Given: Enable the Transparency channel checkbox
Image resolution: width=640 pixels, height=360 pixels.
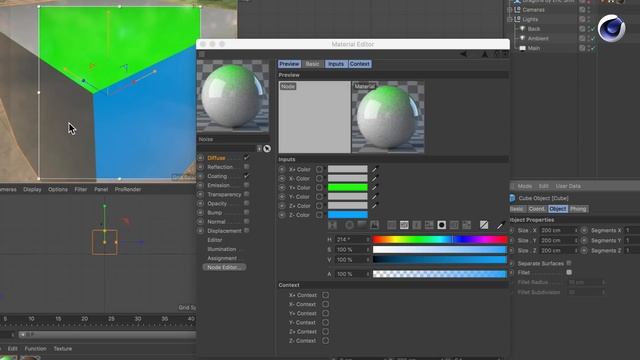Looking at the screenshot, I should [x=246, y=194].
